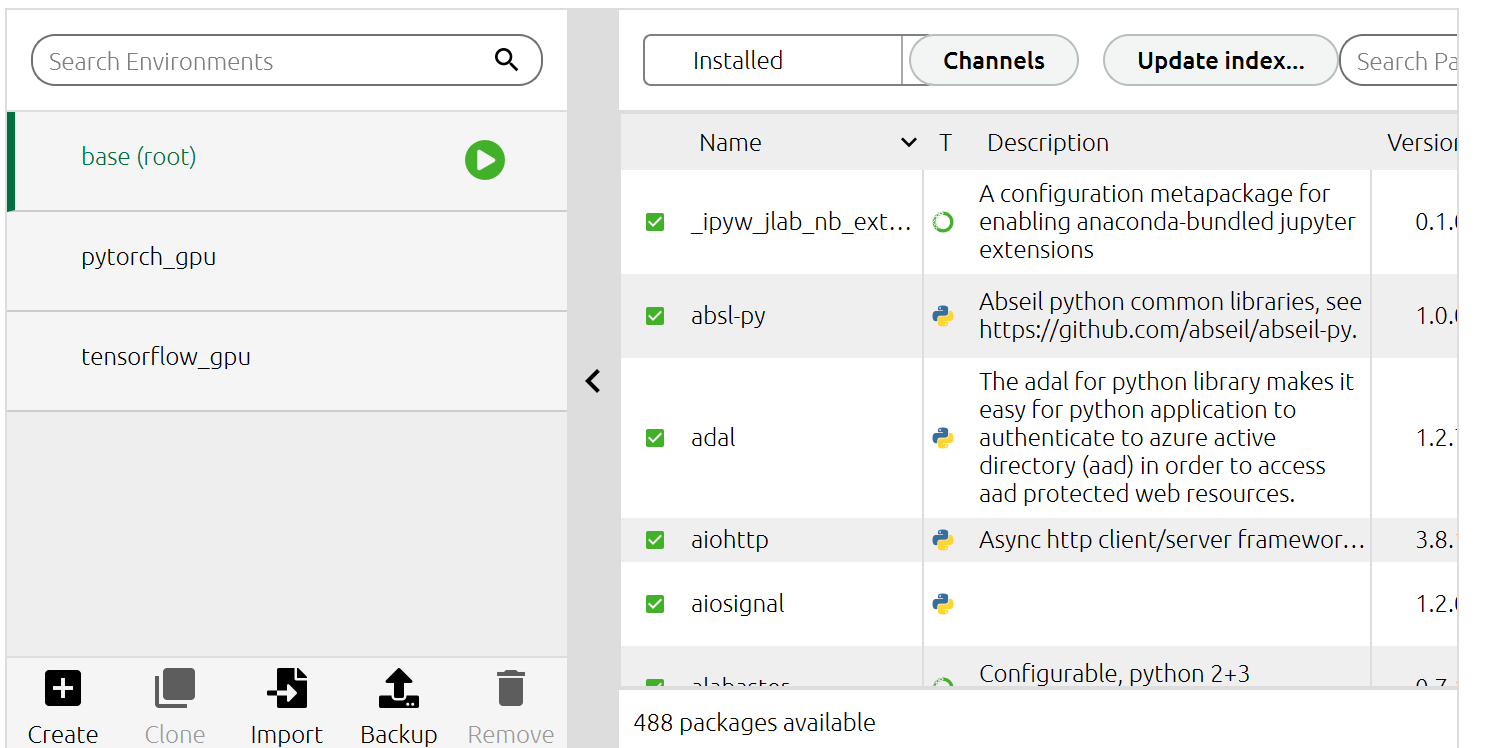Click the Create environment plus icon
Viewport: 1491px width, 748px height.
63,688
